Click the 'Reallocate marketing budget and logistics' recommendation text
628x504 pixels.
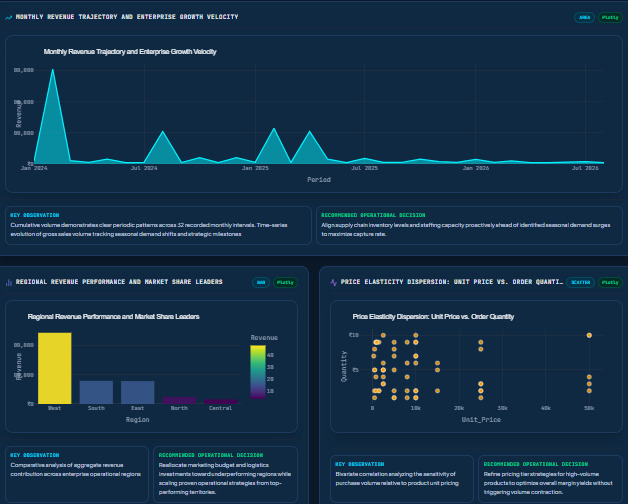click(225, 478)
